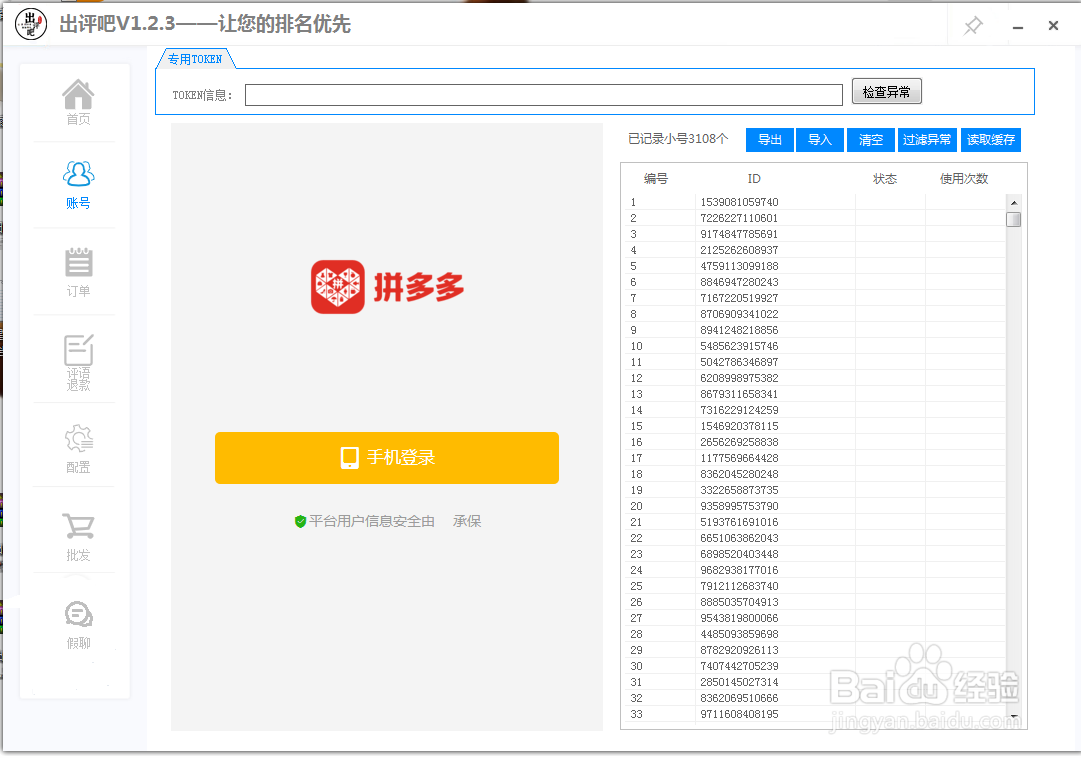
Task: Select row with ID 1546920378115
Action: [x=815, y=426]
